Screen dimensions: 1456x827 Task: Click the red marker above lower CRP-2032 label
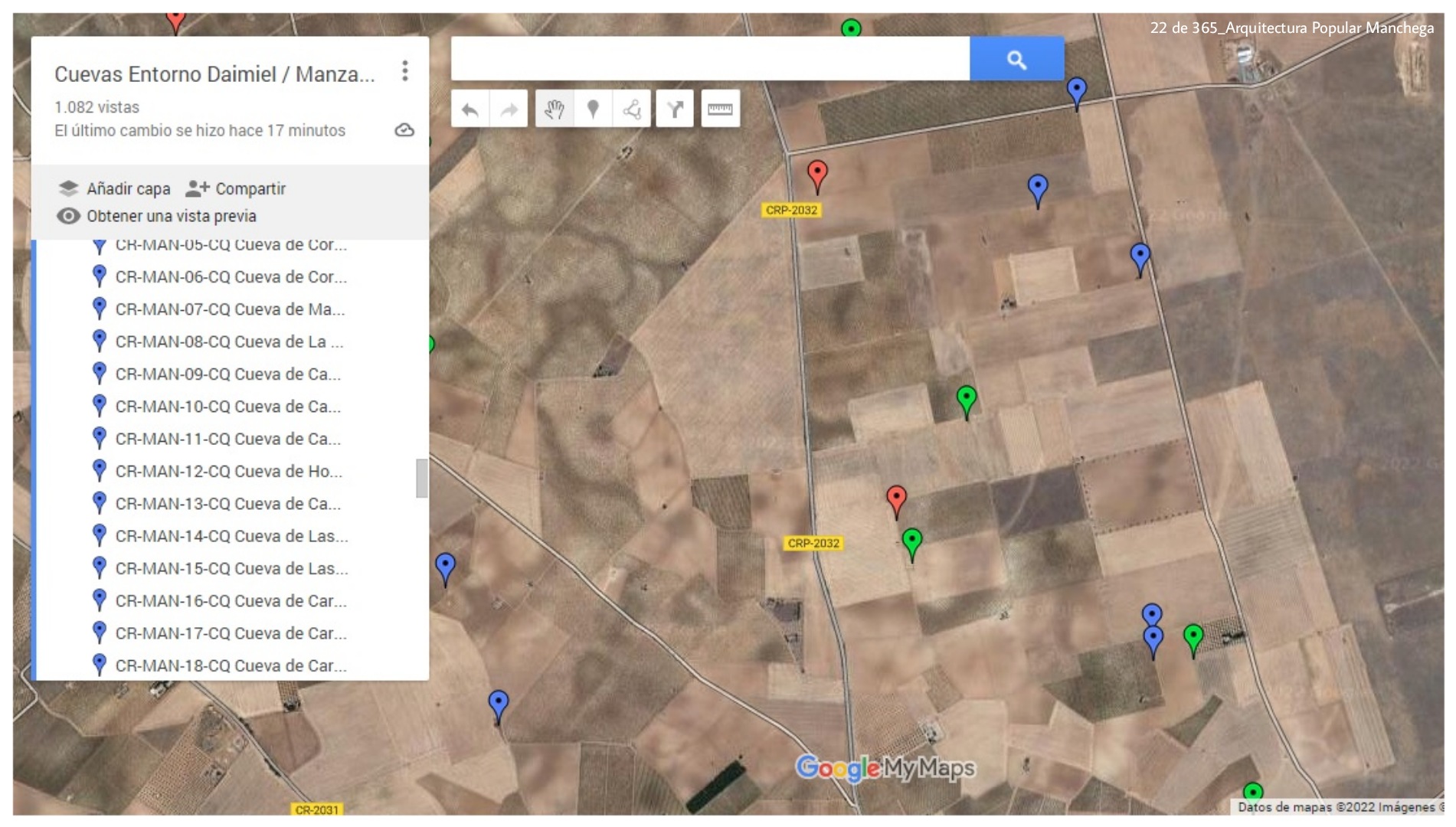896,502
